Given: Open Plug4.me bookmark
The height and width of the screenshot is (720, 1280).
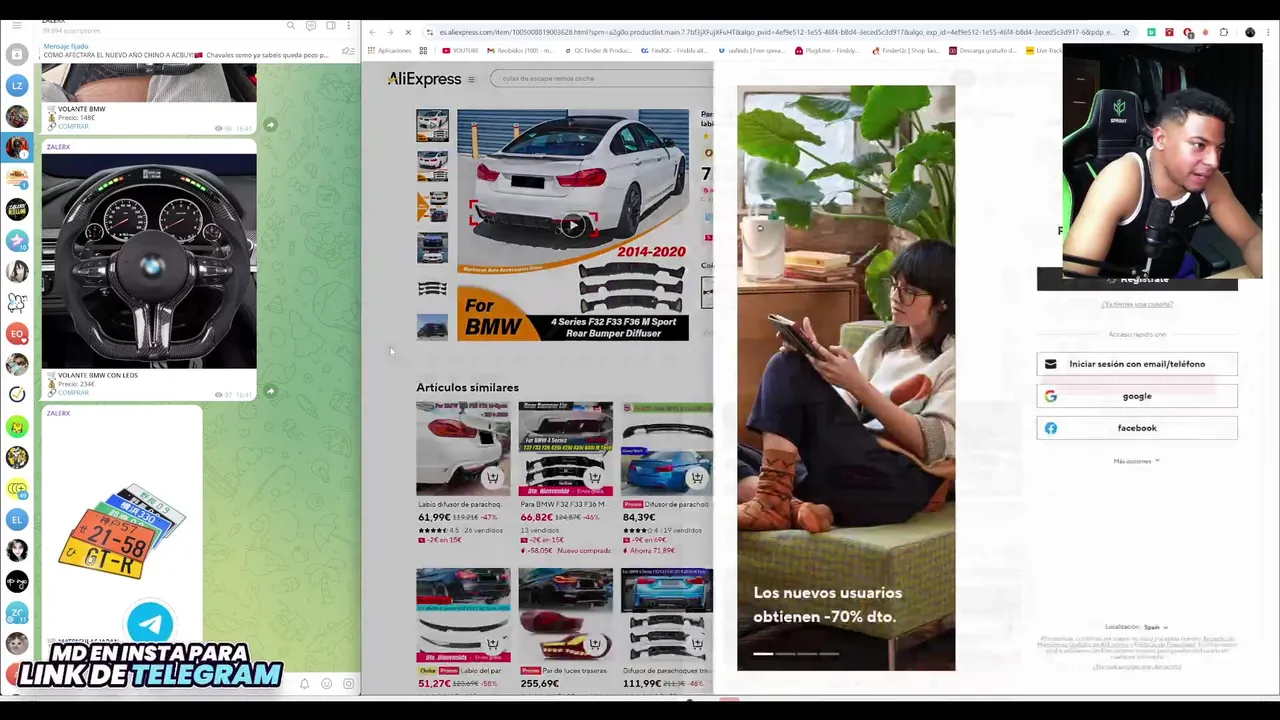Looking at the screenshot, I should (826, 50).
